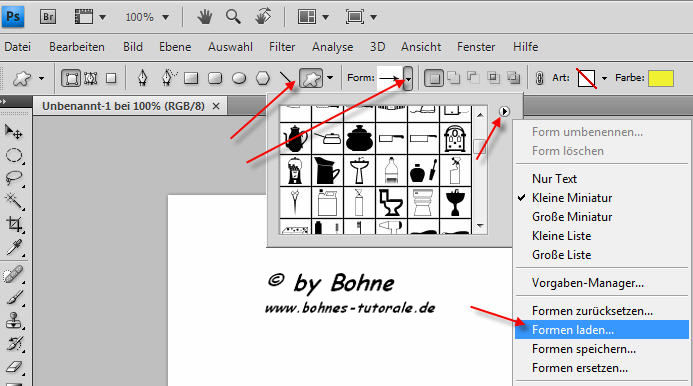
Task: Click the yellow Farbe color swatch
Action: pyautogui.click(x=661, y=79)
